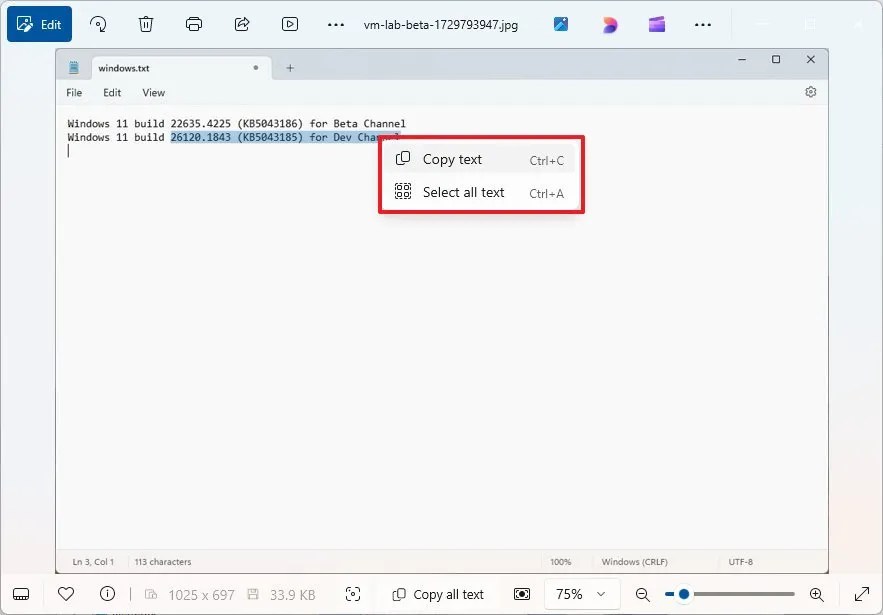
Task: Favorite the image with the heart
Action: pos(66,593)
